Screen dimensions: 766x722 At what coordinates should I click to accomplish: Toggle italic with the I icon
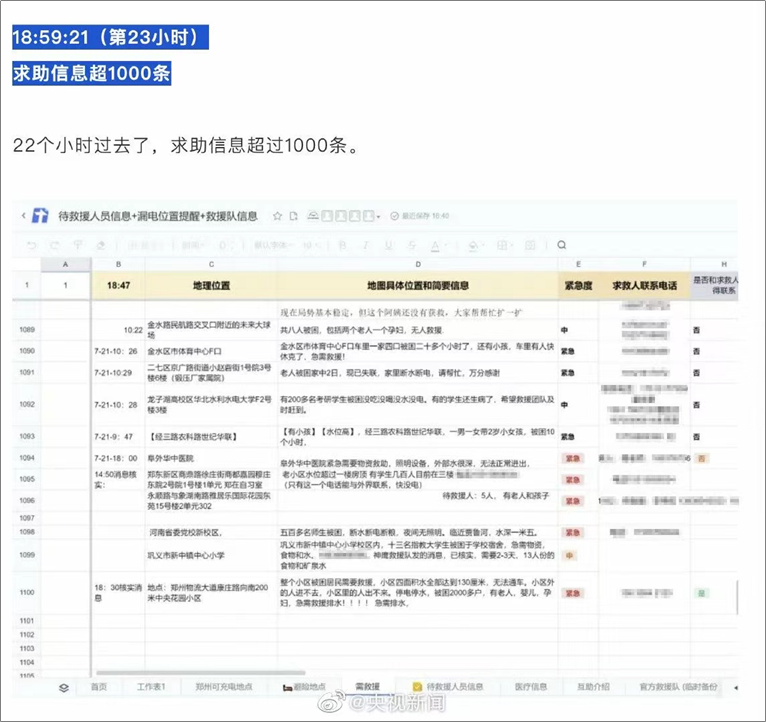tap(365, 245)
